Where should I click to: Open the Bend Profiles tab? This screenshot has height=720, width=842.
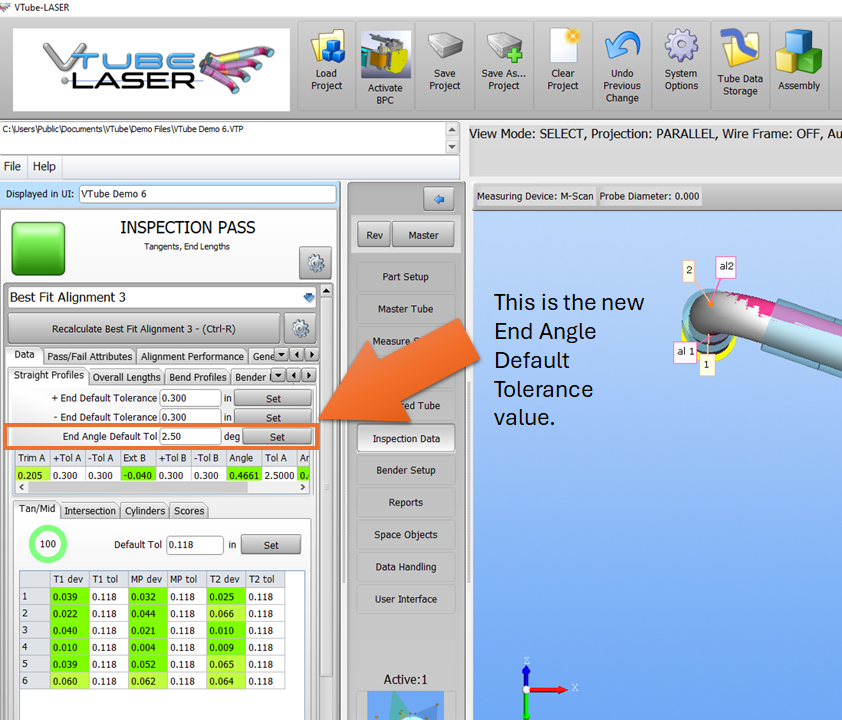(198, 377)
